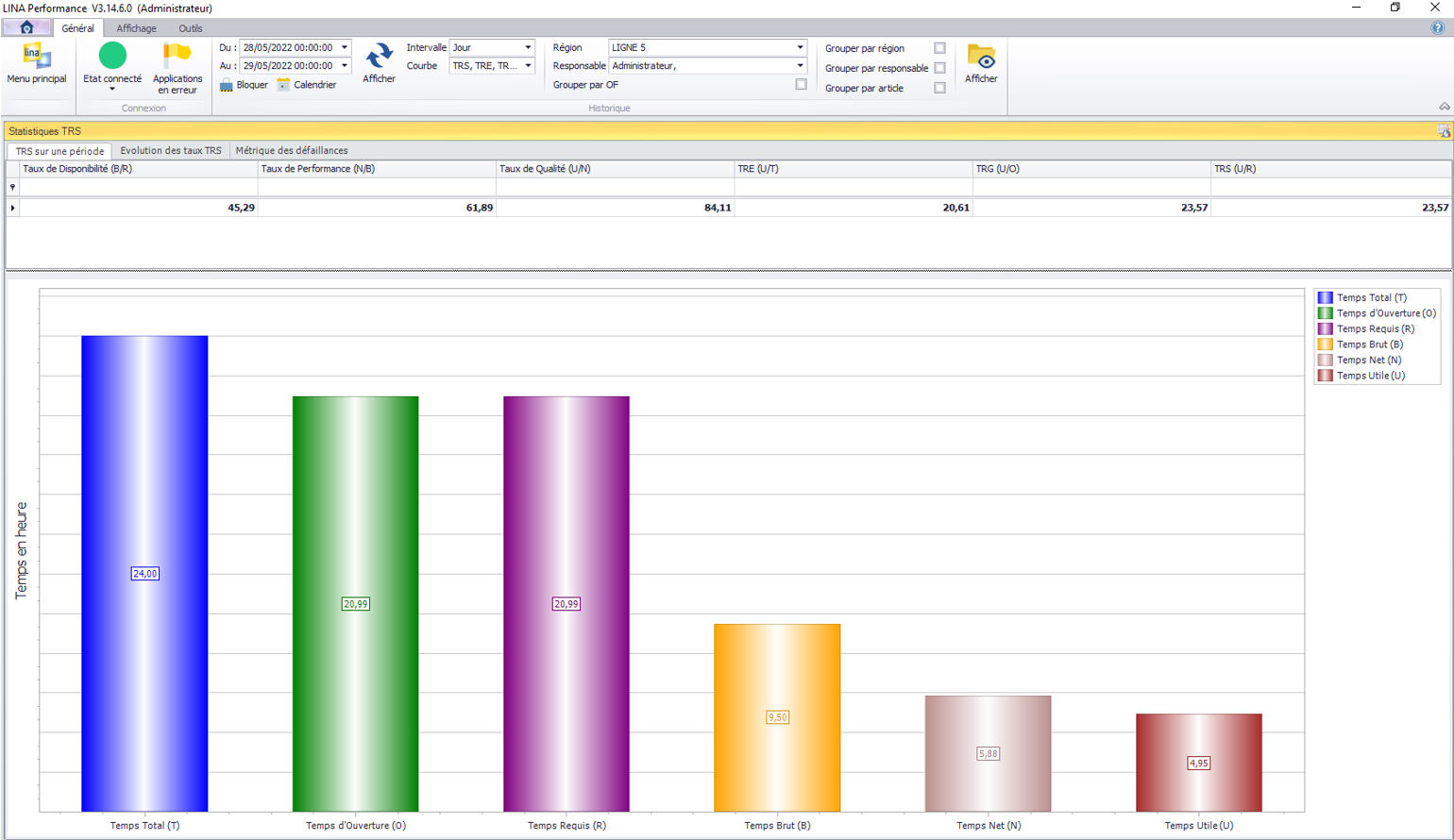Click the 20,61 TRE value cell
Viewport: 1454px width, 840px height.
(854, 208)
